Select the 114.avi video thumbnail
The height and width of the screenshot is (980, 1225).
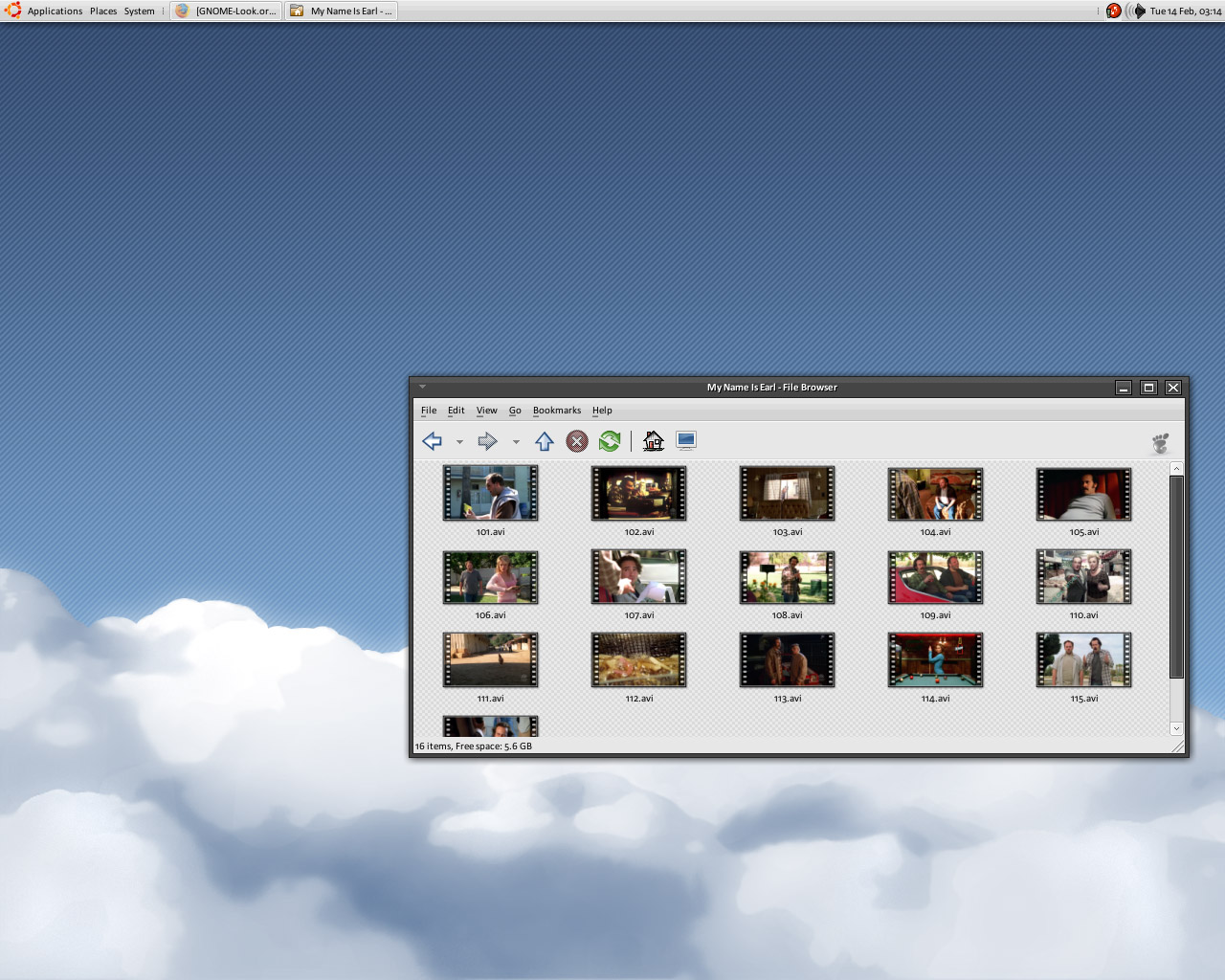[936, 659]
